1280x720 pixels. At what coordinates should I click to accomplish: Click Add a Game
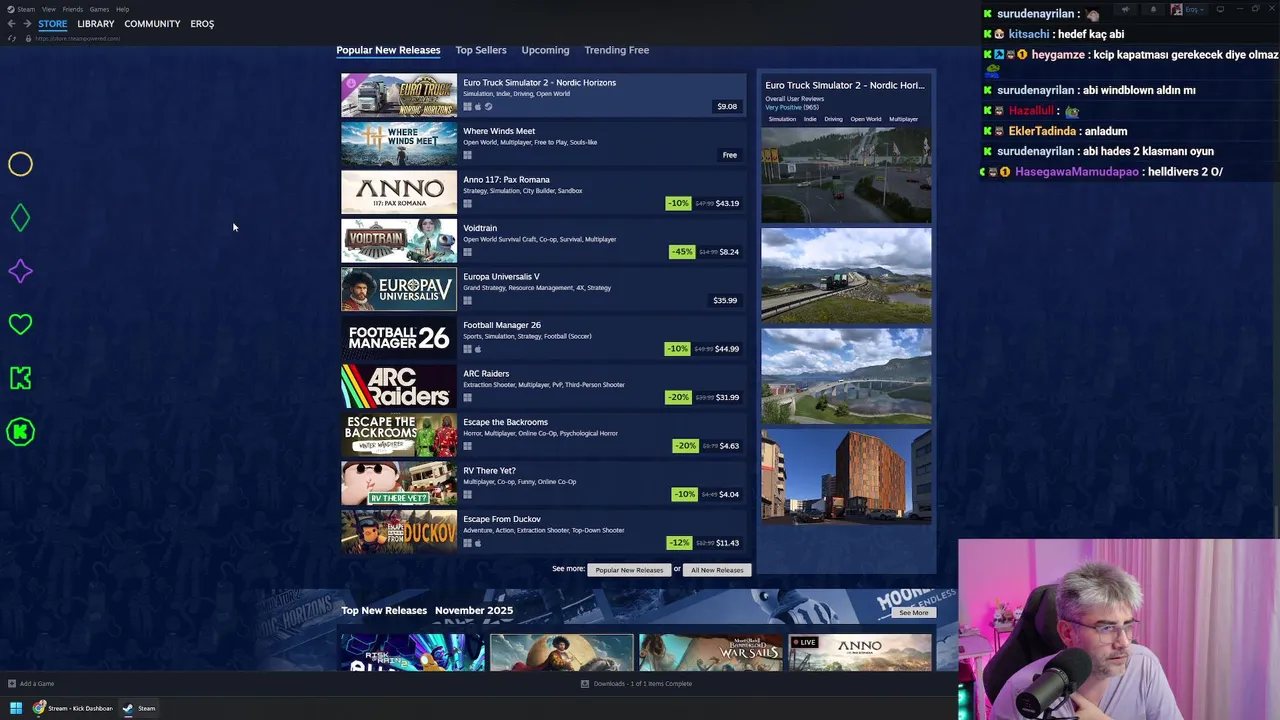coord(37,684)
